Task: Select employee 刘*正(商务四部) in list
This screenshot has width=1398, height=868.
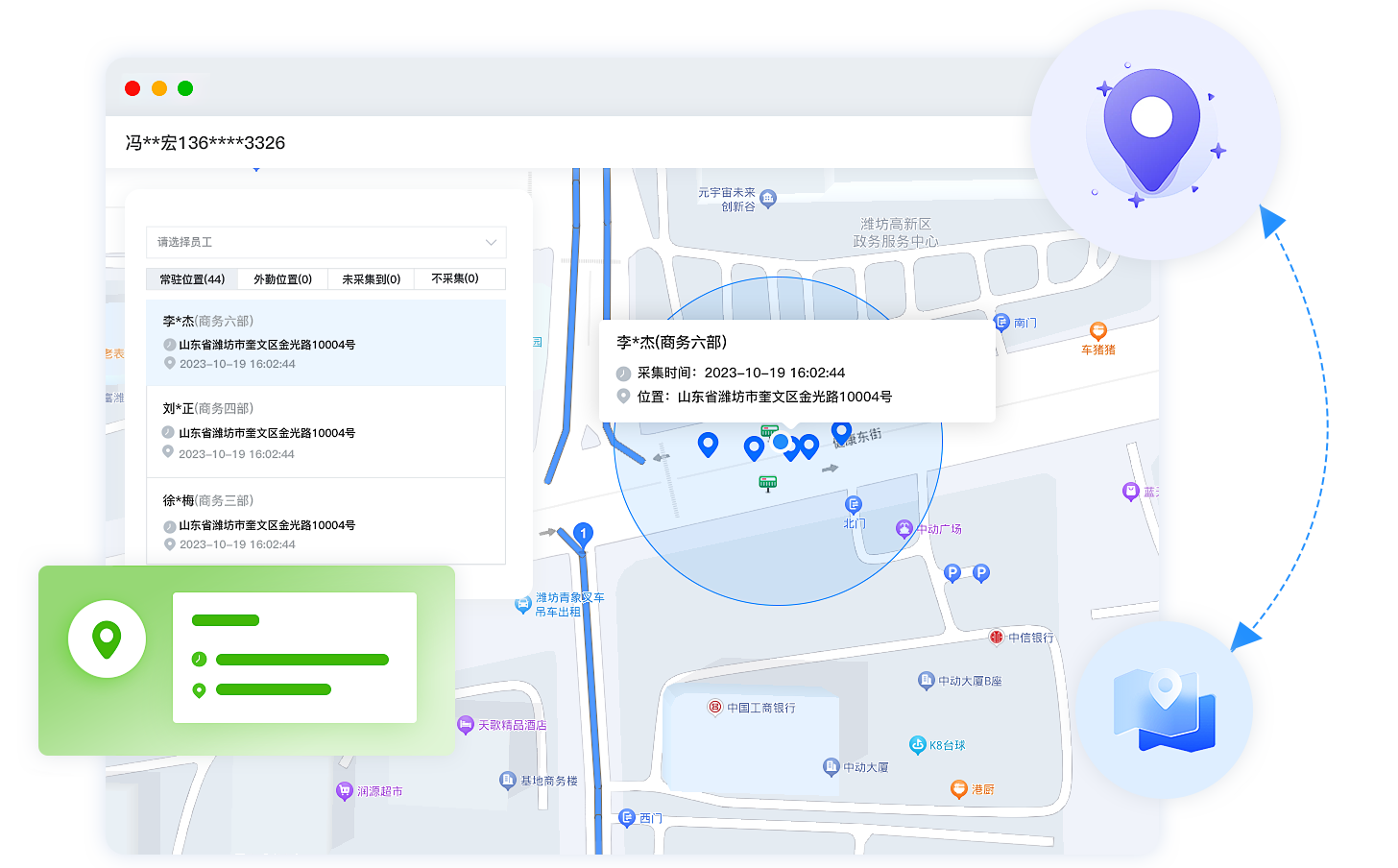Action: 325,431
